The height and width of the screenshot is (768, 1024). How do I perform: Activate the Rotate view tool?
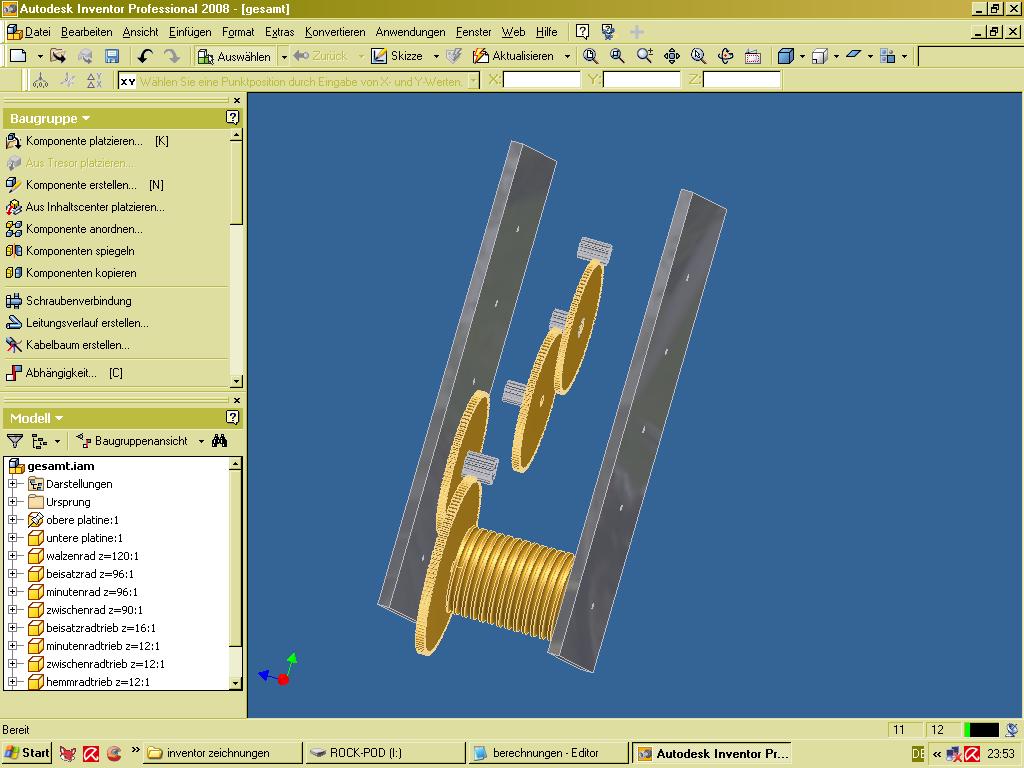point(726,56)
